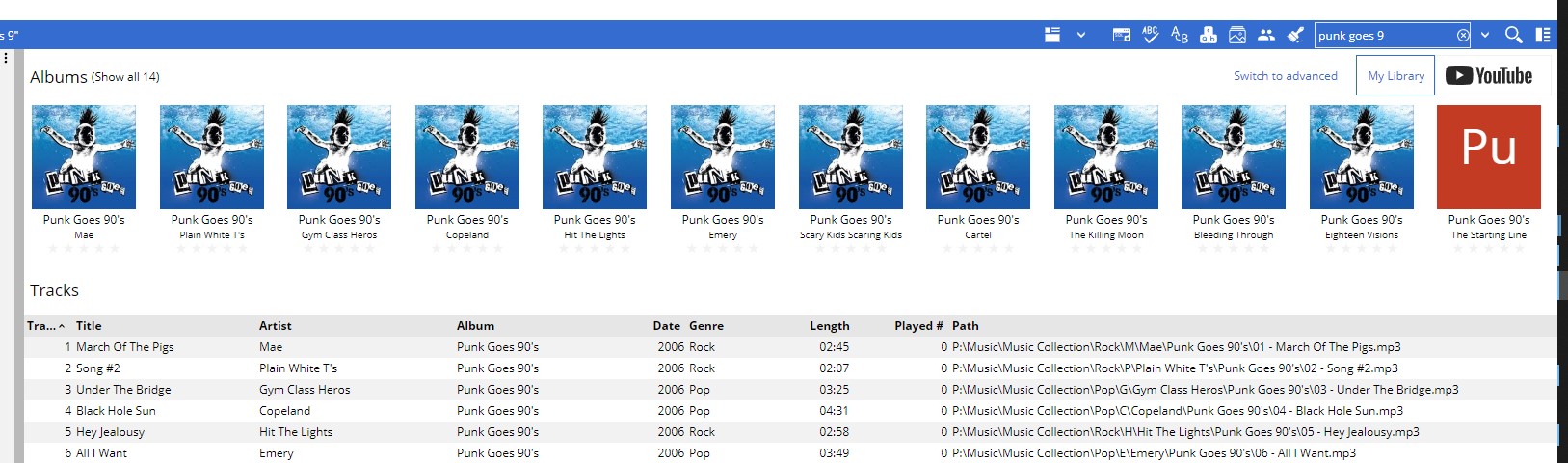Click the letter blocks auto-organize icon
The width and height of the screenshot is (1568, 463).
tap(1209, 35)
